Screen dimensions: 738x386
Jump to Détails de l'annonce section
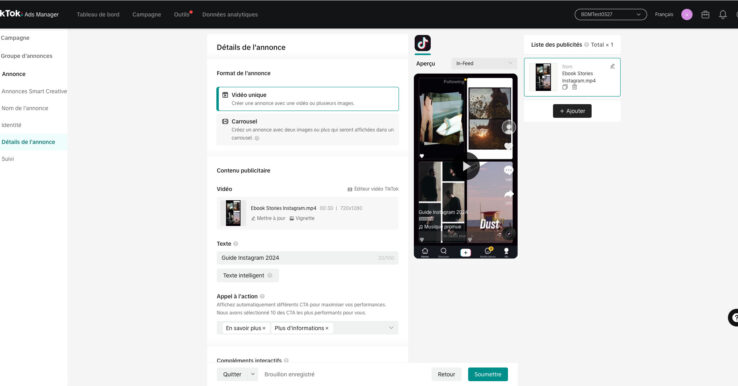pos(28,142)
